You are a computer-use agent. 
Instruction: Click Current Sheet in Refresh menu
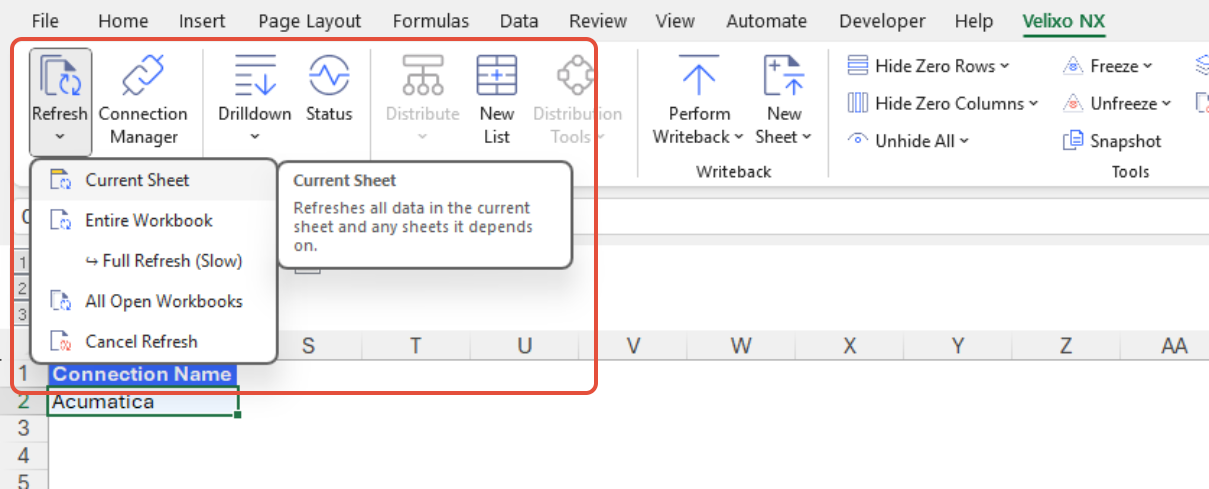click(x=137, y=180)
